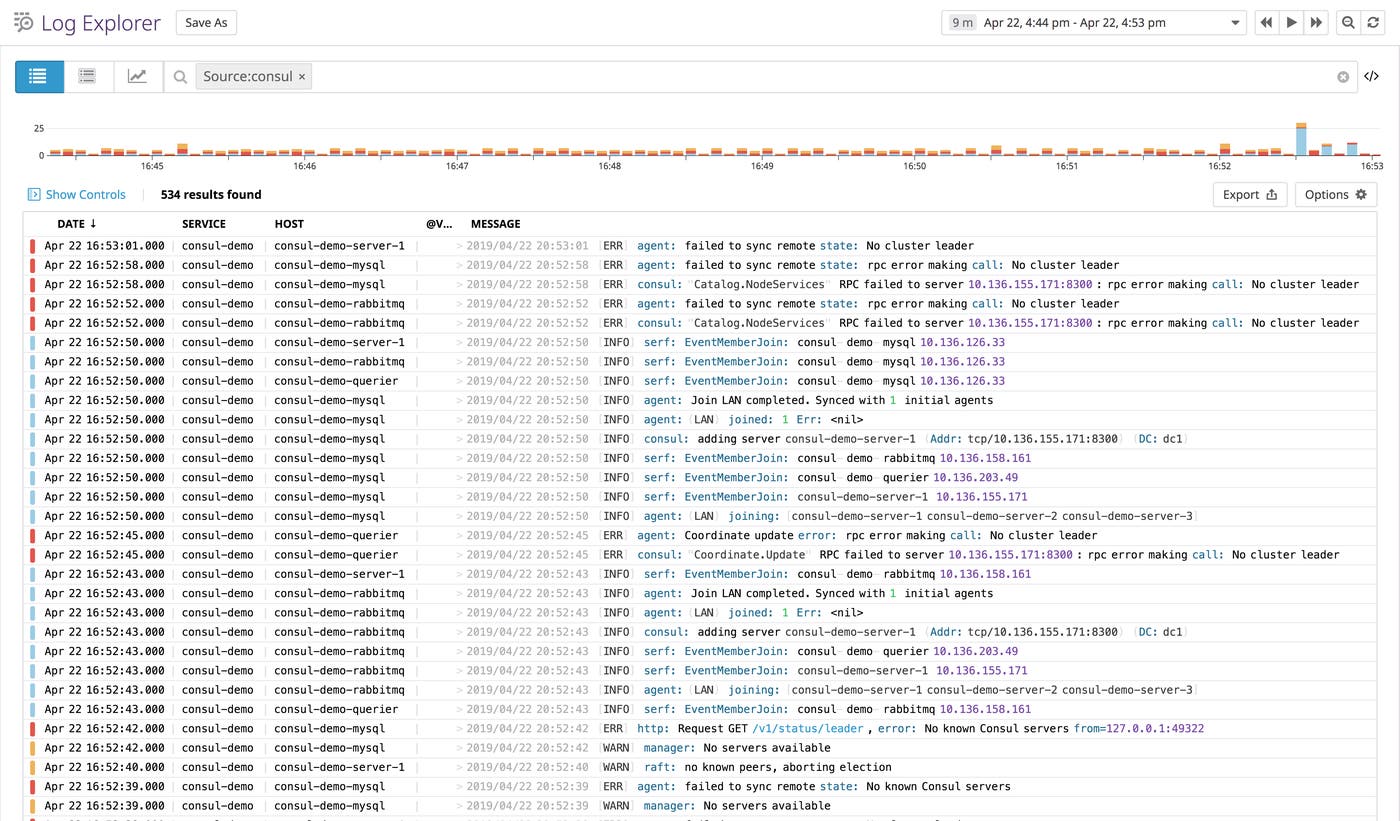Step the time range forward with fast-forward
Screen dimensions: 1400x821
click(1316, 22)
